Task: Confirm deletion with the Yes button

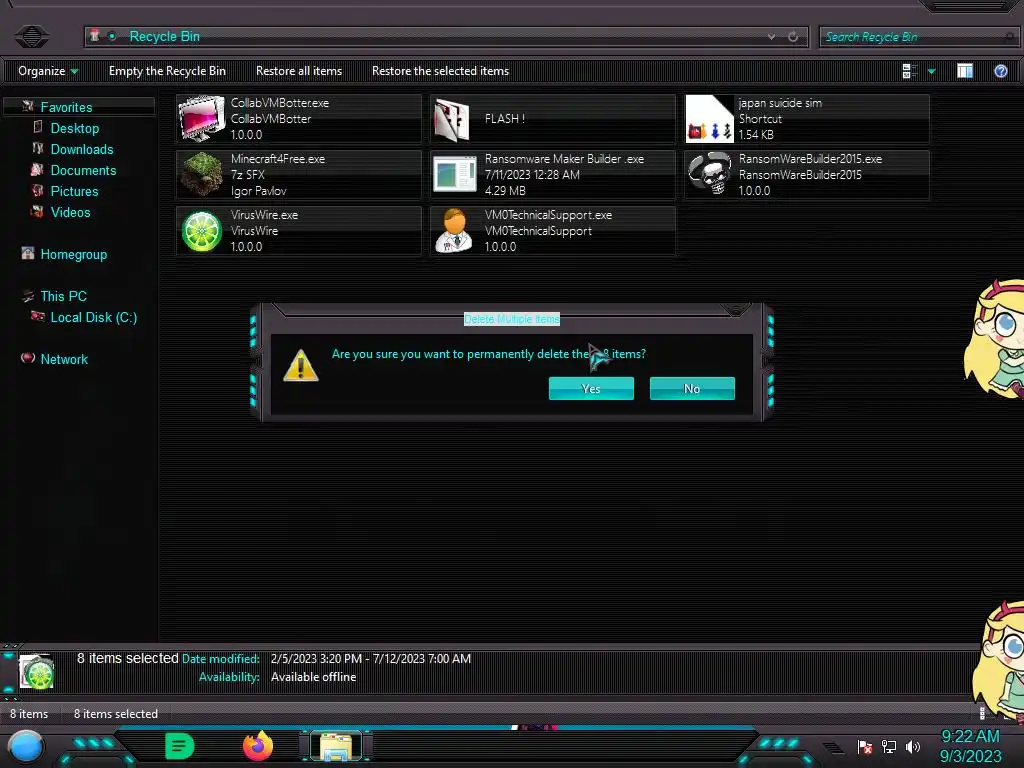Action: 591,389
